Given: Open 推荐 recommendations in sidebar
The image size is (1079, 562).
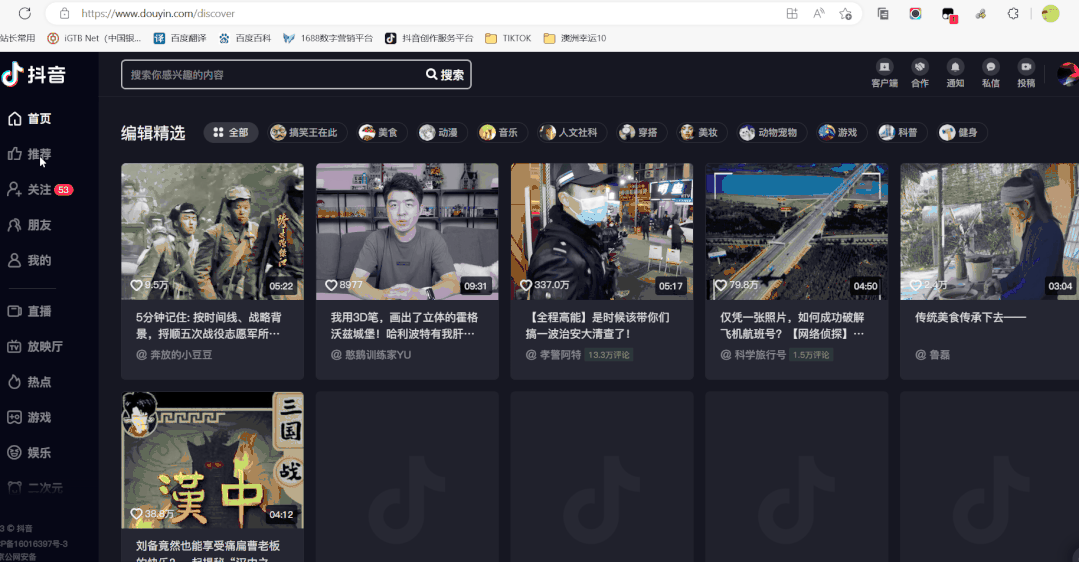Looking at the screenshot, I should click(30, 154).
